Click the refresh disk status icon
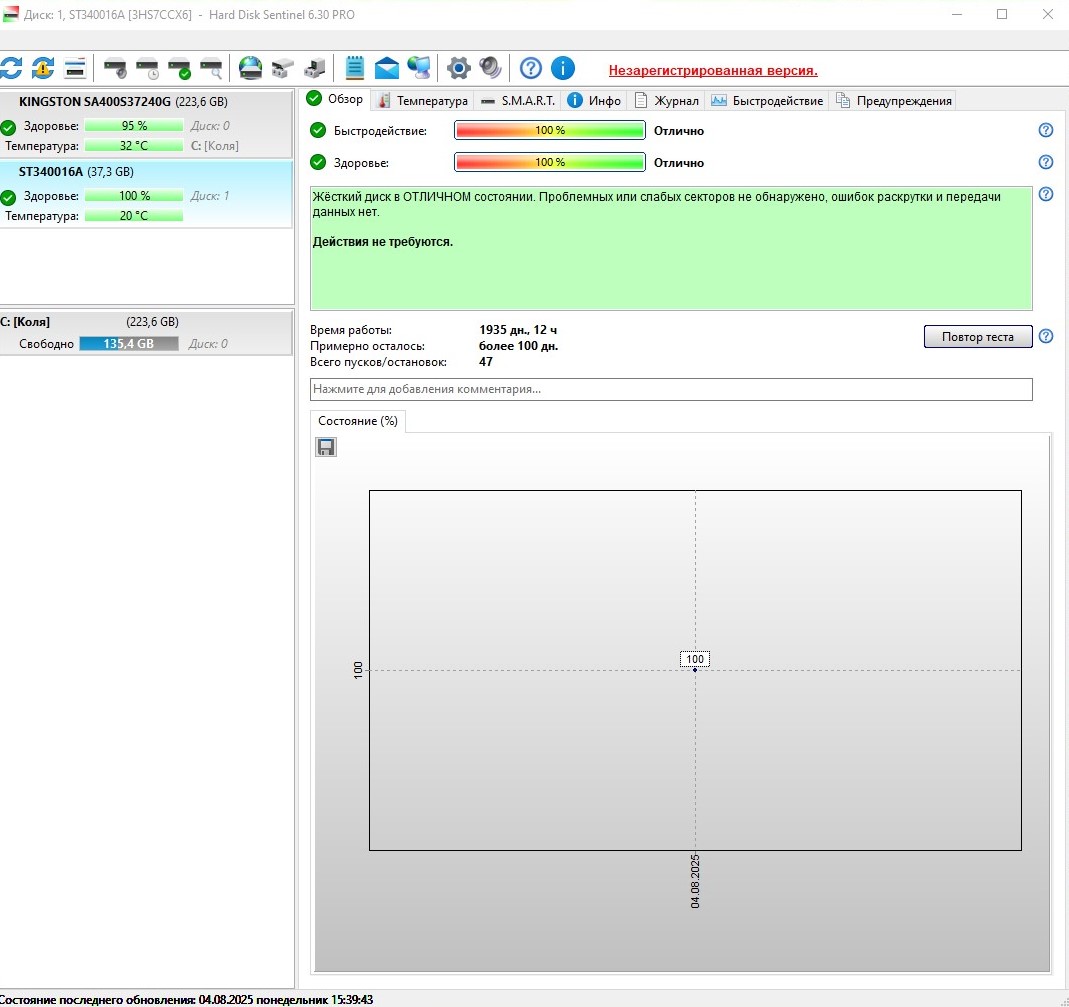The width and height of the screenshot is (1069, 1007). (10, 68)
